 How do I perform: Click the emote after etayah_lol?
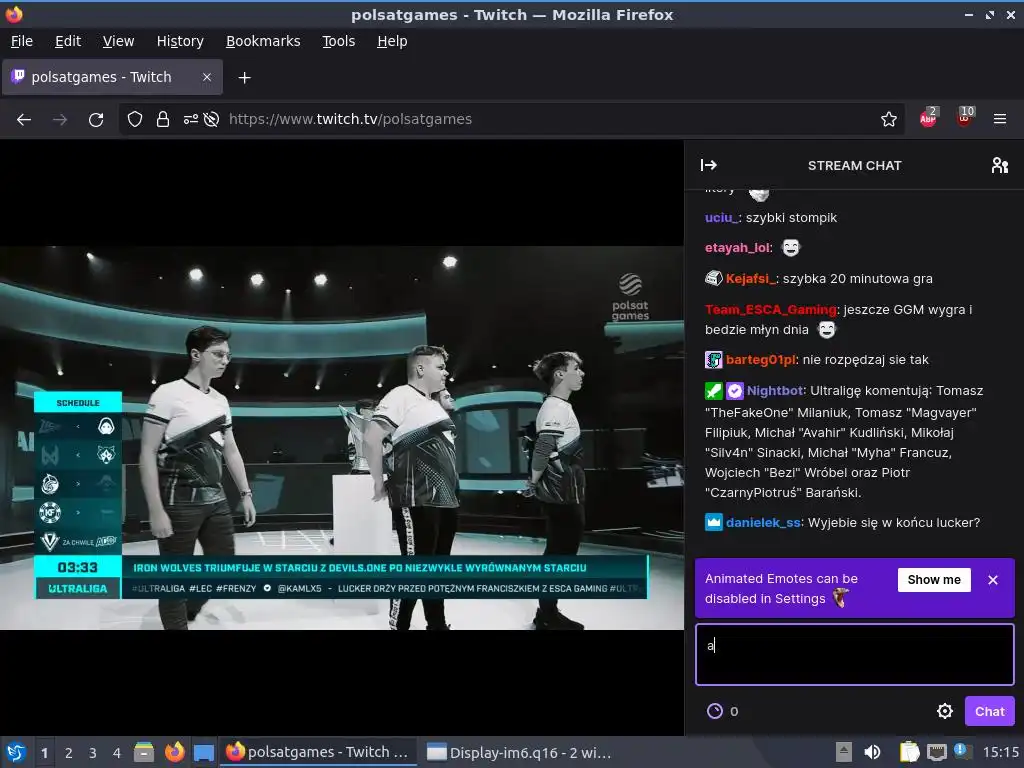point(790,248)
